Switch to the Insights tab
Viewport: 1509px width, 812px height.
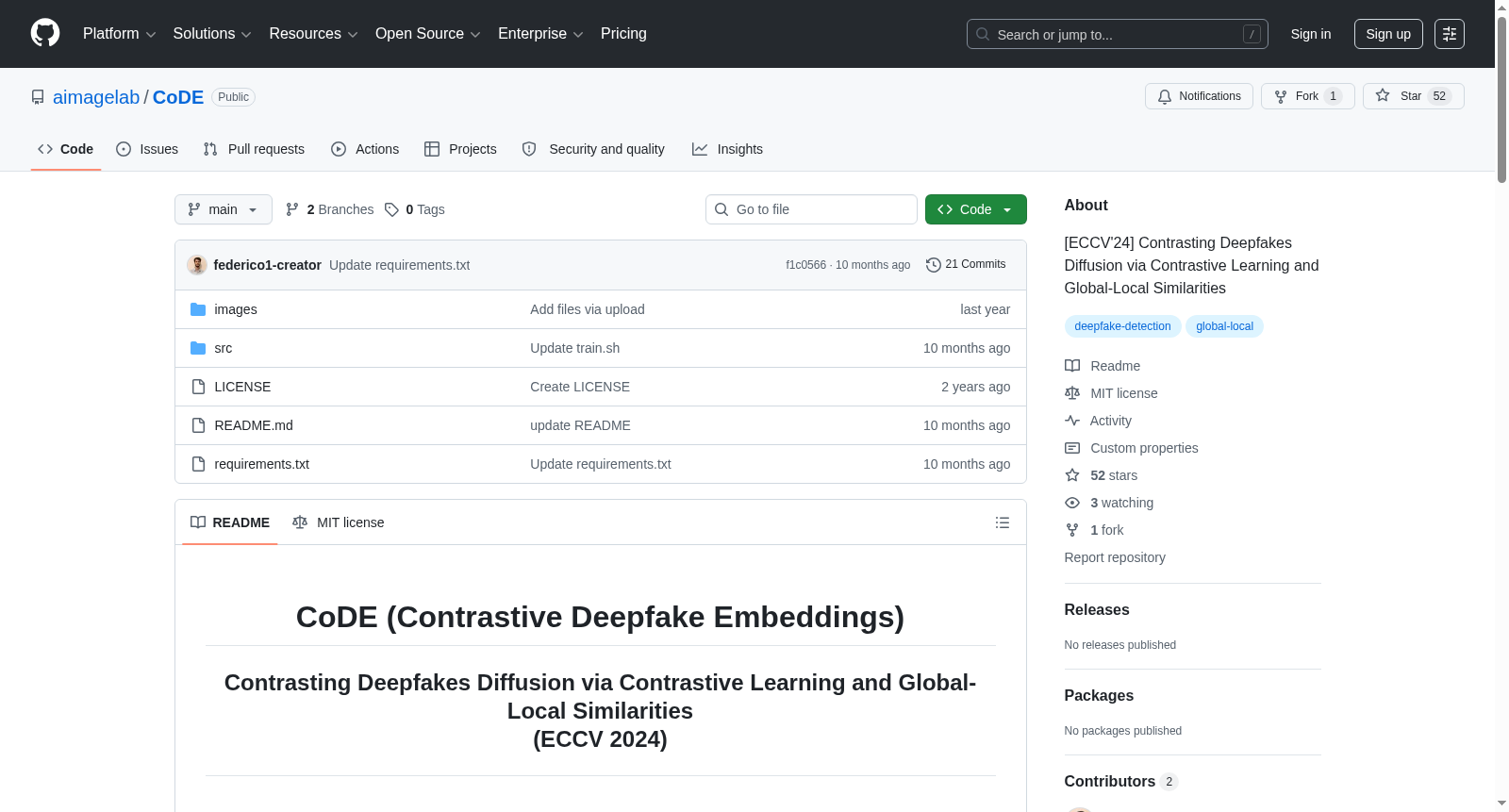pyautogui.click(x=727, y=149)
